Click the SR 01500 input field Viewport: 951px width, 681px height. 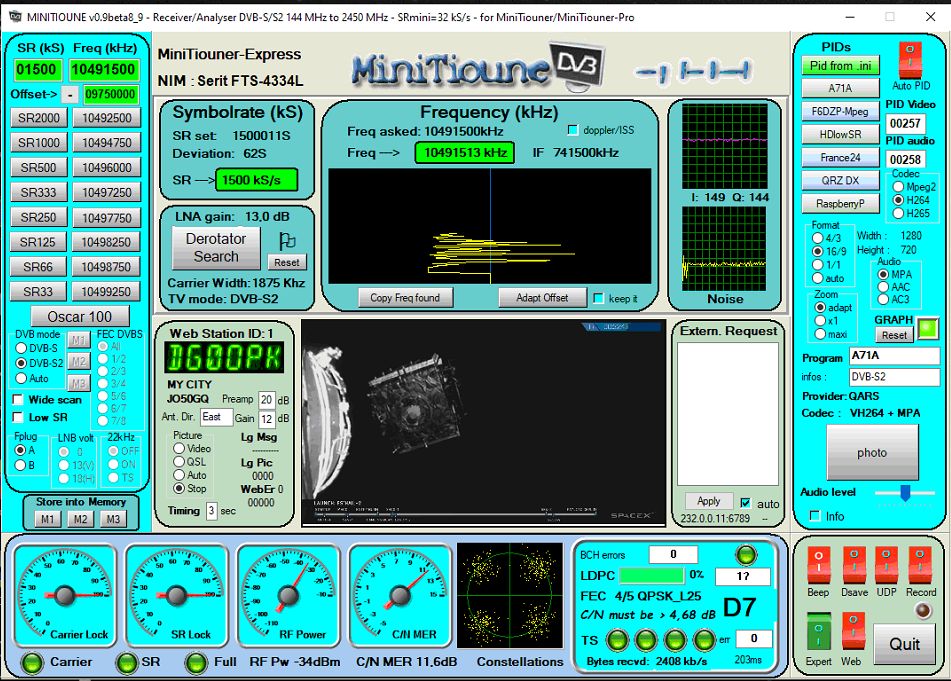(37, 70)
